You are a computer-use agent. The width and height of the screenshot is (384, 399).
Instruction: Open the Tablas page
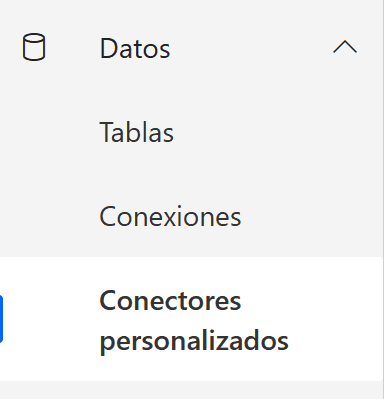click(191, 132)
